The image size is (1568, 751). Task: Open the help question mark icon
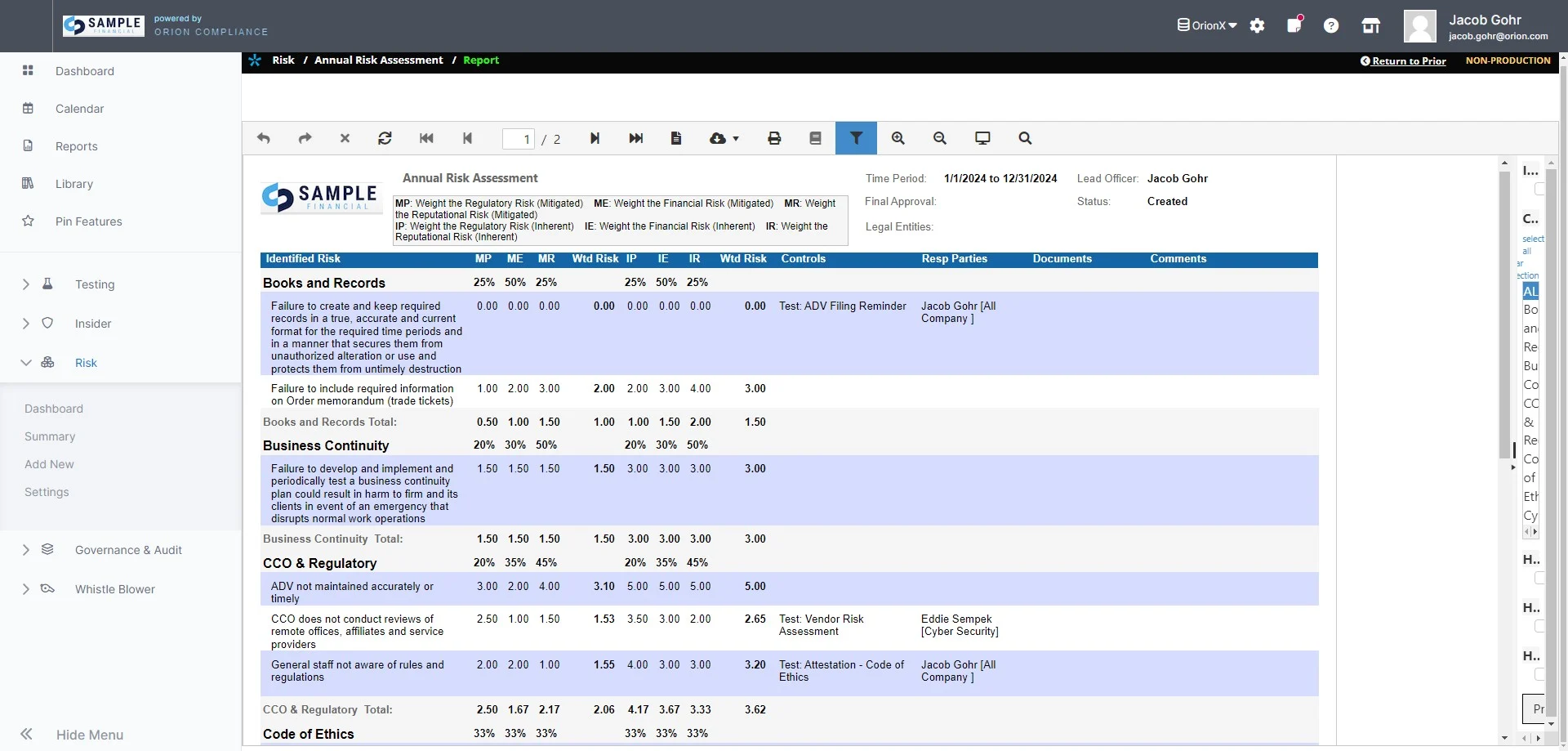[1331, 26]
